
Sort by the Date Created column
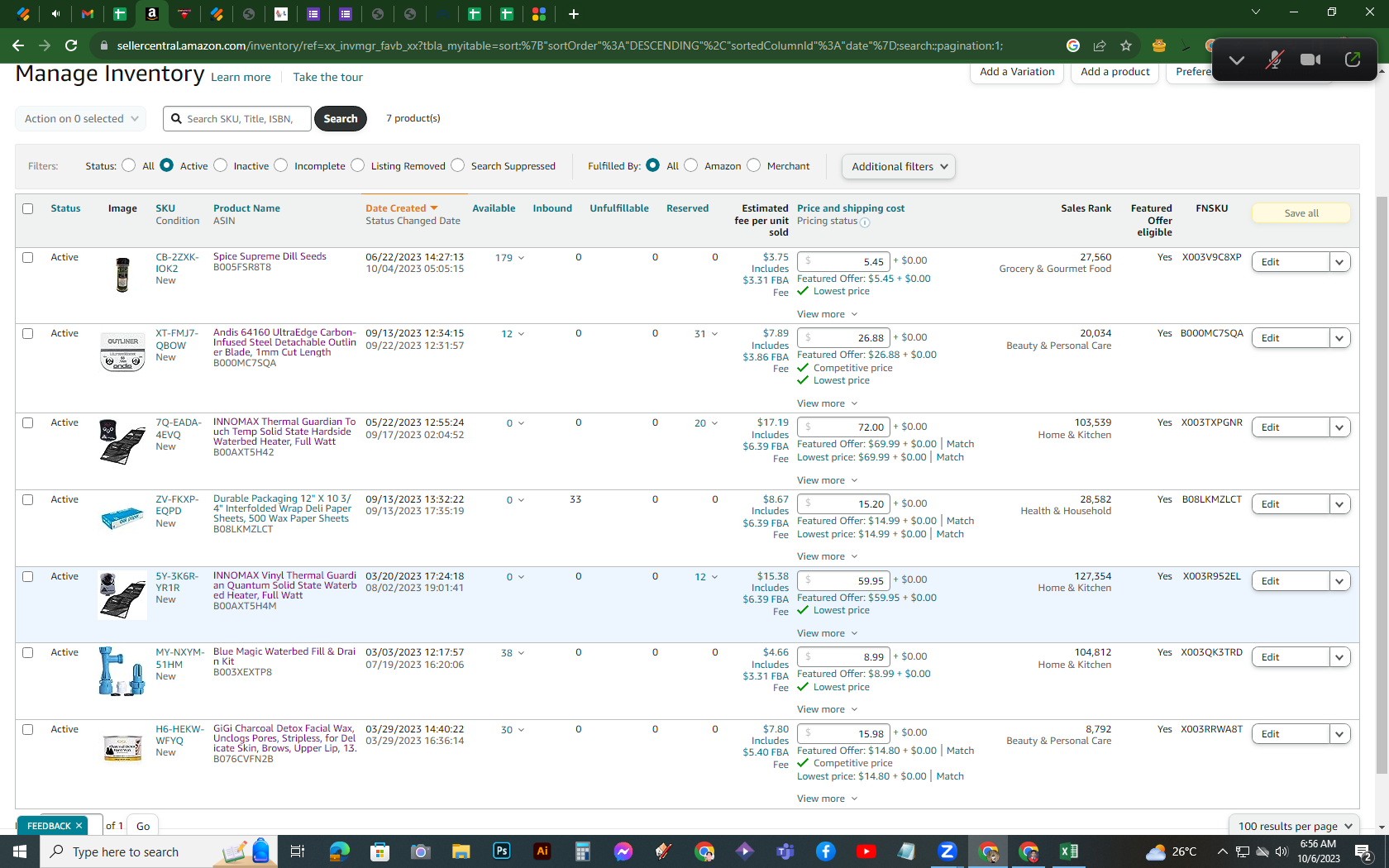(x=402, y=208)
